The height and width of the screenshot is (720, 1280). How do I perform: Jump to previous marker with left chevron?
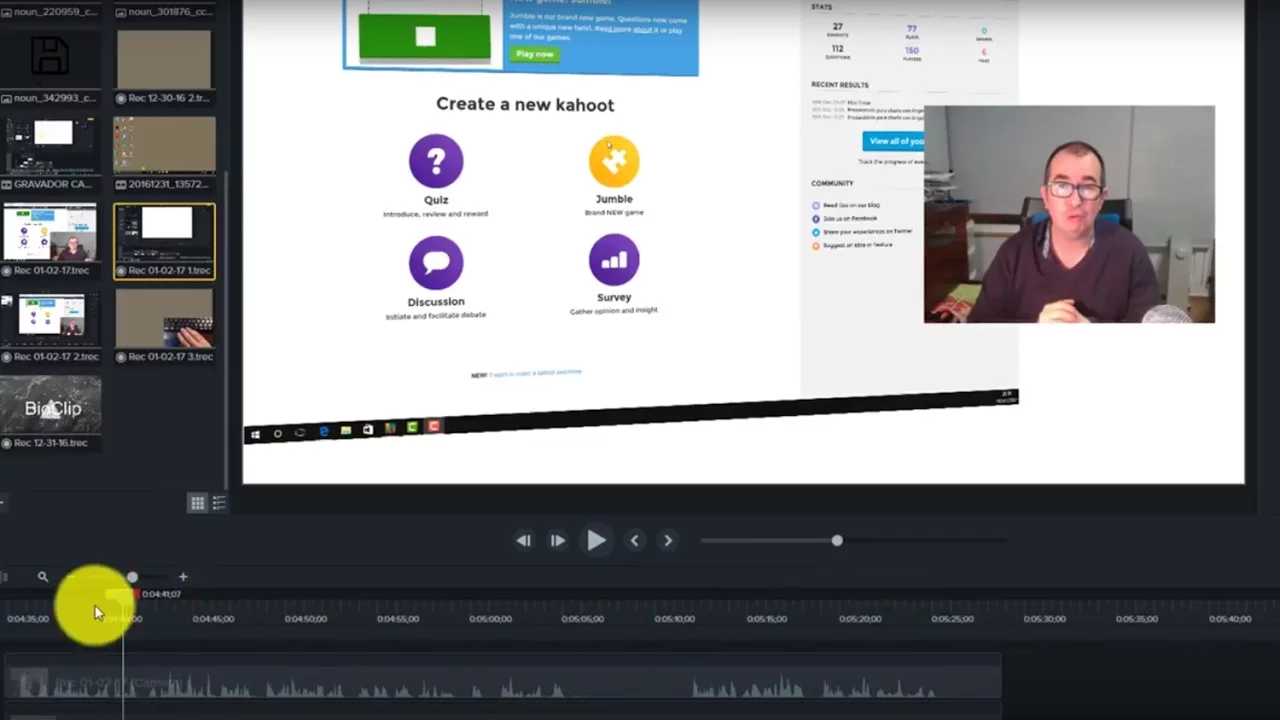[x=634, y=540]
